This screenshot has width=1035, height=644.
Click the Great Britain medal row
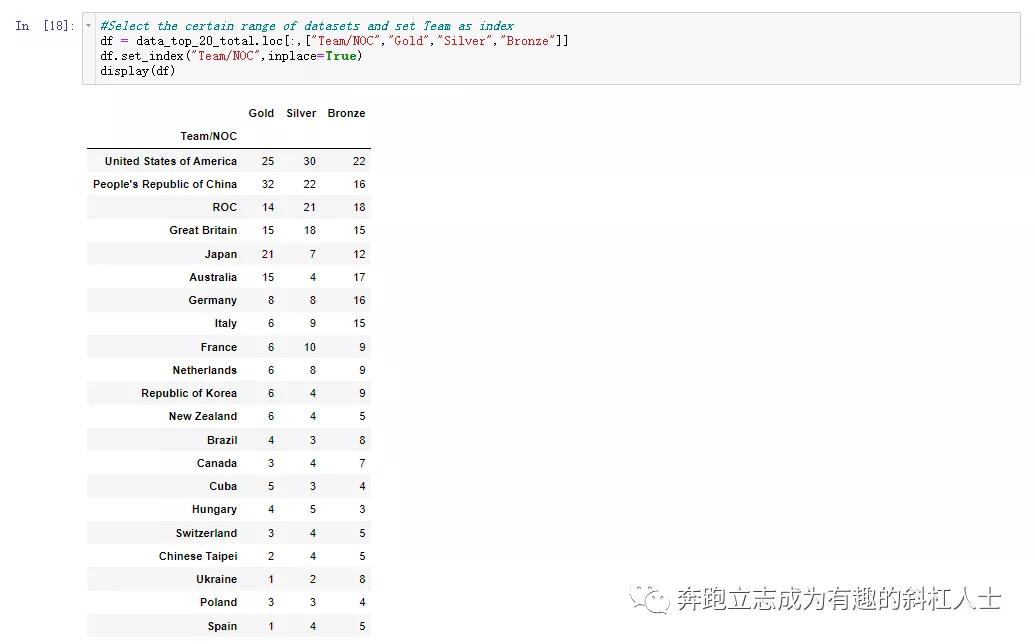pyautogui.click(x=203, y=230)
